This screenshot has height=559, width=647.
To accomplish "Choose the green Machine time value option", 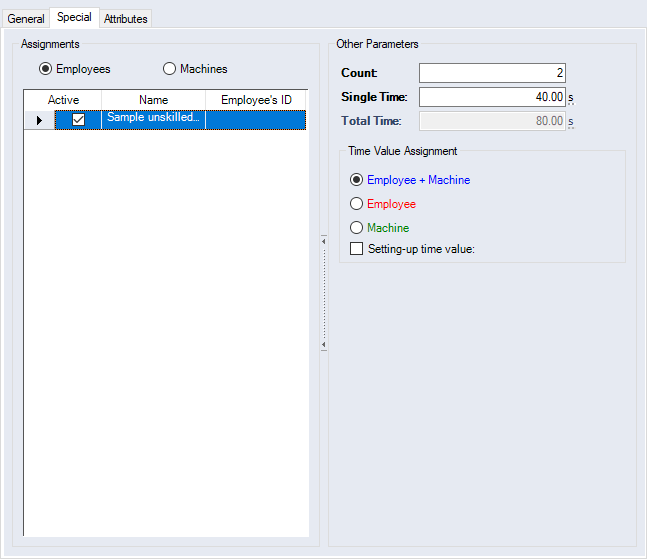I will point(357,228).
